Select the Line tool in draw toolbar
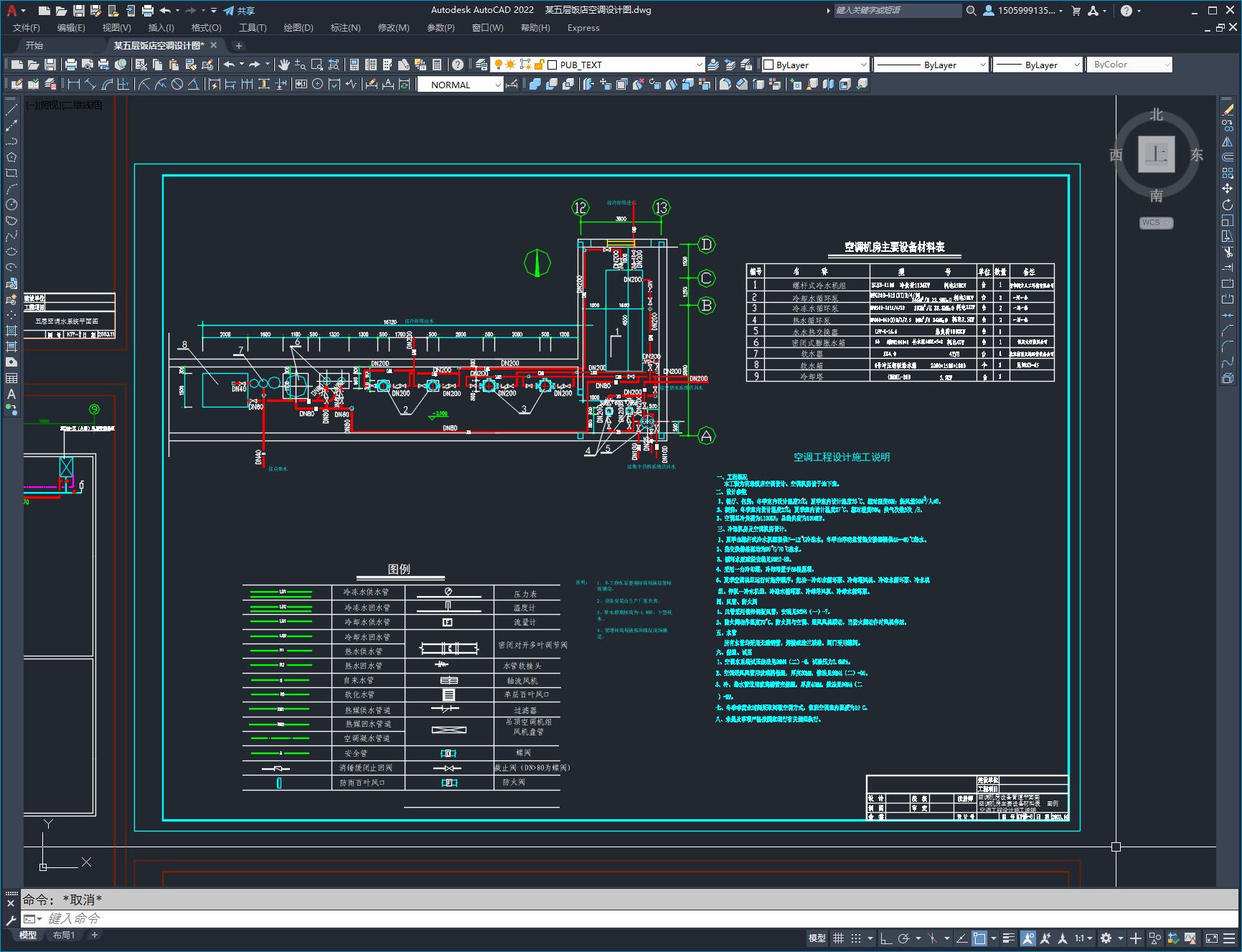Screen dimensions: 1242x952 tap(11, 110)
